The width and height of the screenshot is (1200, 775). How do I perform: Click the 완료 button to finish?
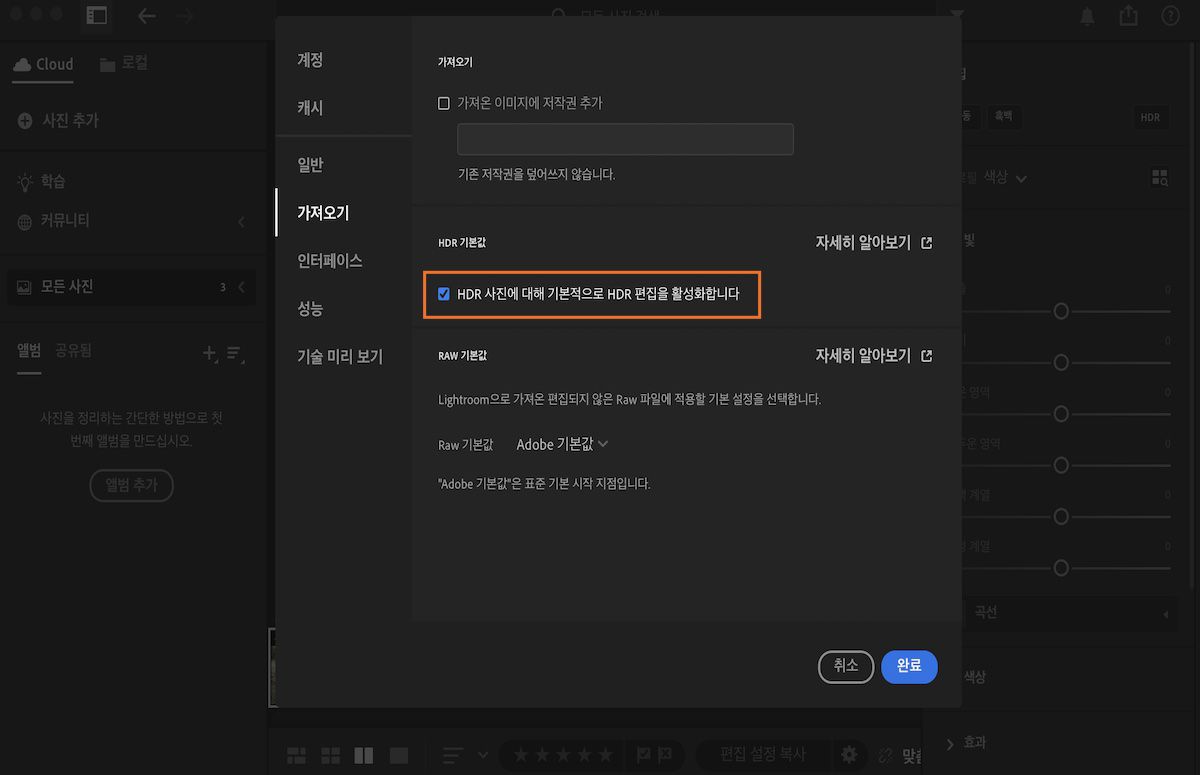click(x=909, y=666)
